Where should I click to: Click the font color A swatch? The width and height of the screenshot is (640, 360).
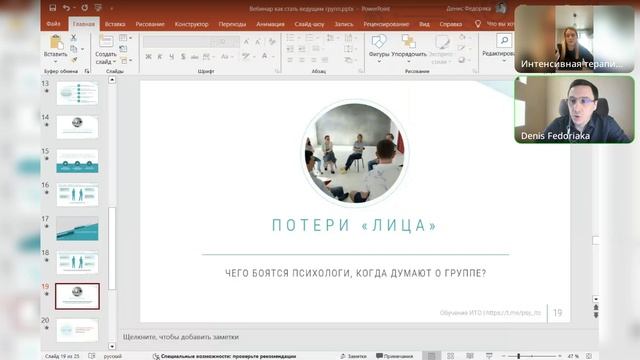coord(265,57)
